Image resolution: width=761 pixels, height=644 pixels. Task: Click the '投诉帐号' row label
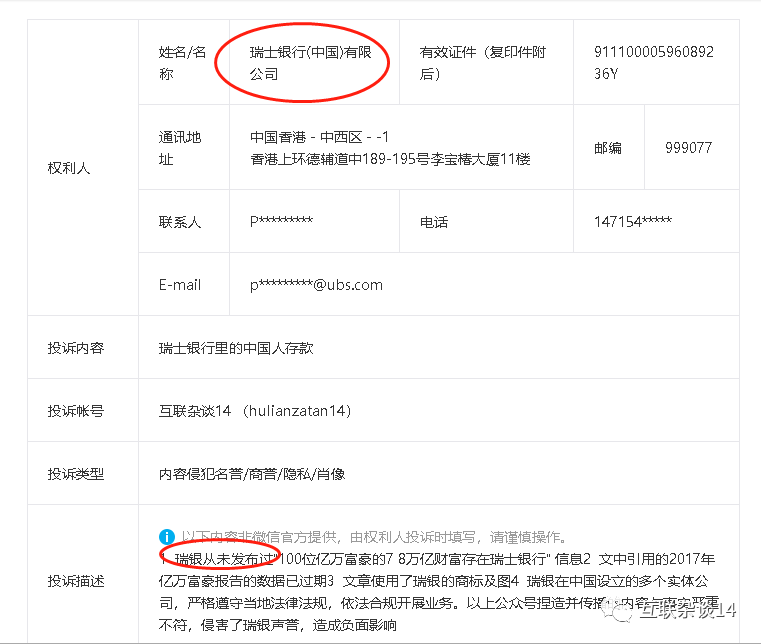(76, 411)
